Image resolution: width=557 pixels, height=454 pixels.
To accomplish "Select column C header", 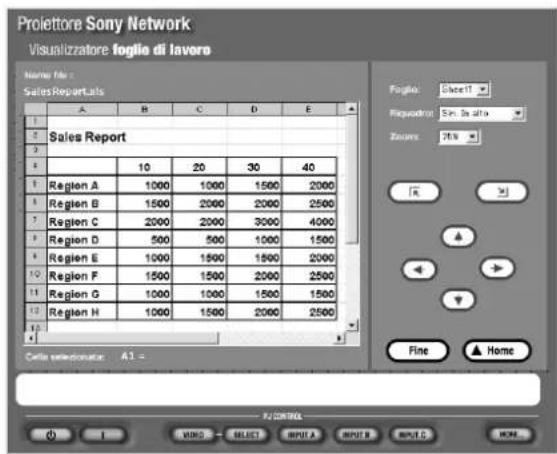I will (199, 109).
